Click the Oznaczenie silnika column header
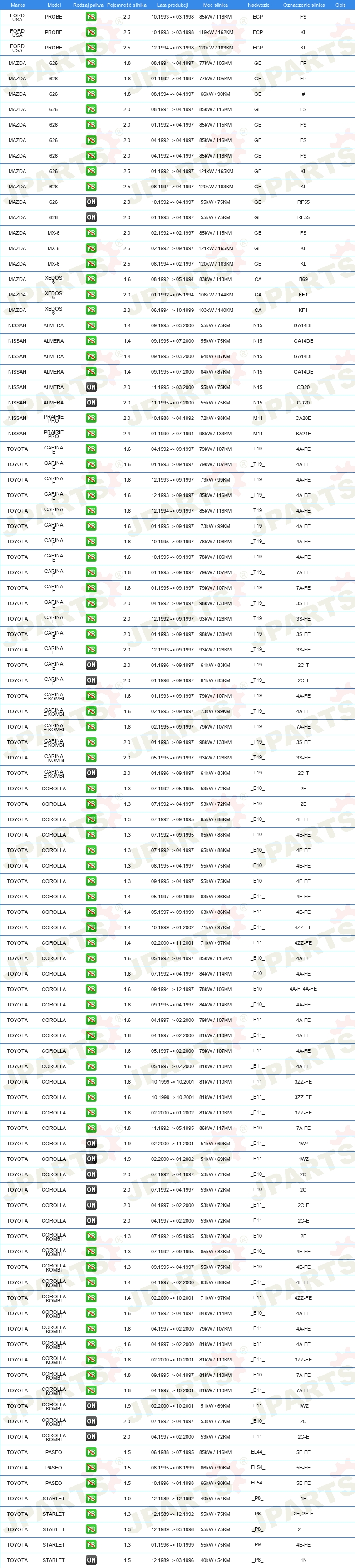The image size is (355, 1568). pos(304,5)
